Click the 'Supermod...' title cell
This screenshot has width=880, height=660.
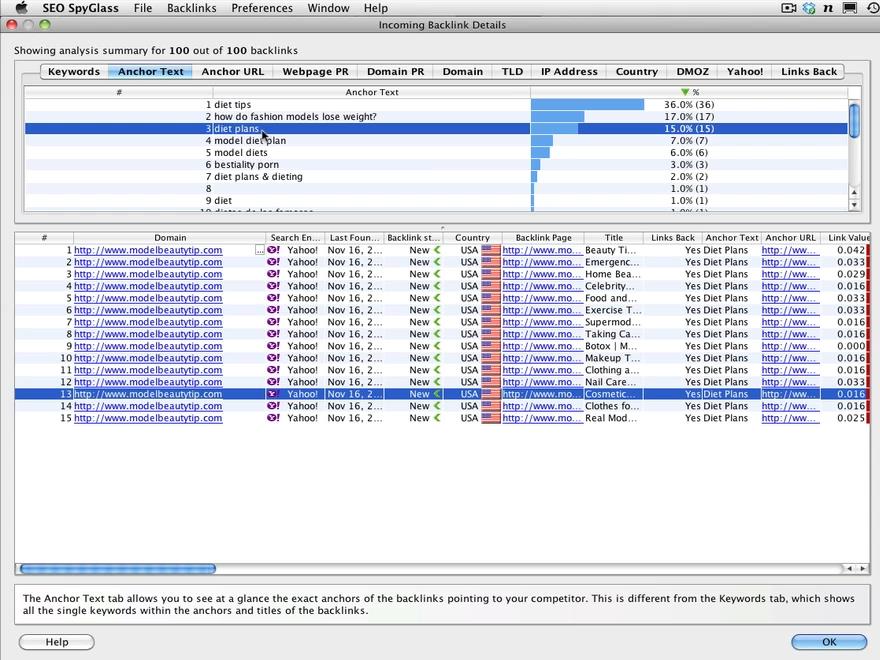click(x=612, y=322)
